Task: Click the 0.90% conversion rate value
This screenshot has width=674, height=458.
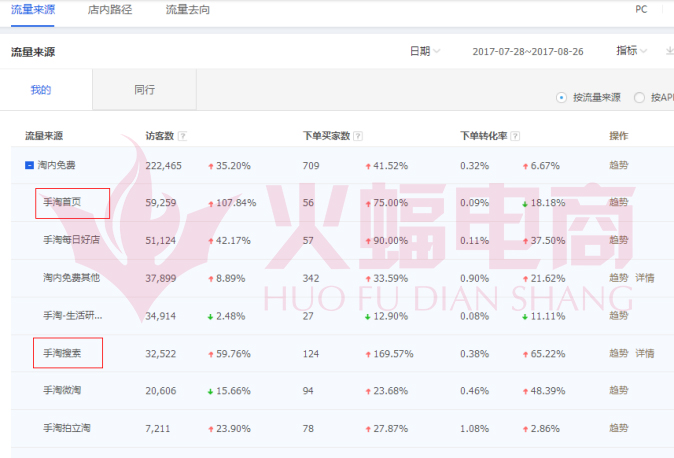Action: [475, 279]
